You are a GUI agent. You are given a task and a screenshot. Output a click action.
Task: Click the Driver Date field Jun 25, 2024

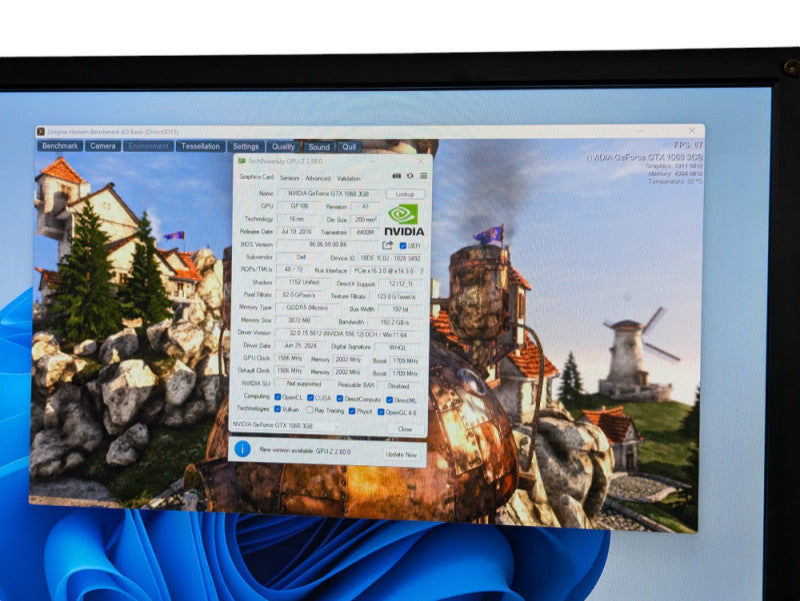(x=301, y=346)
